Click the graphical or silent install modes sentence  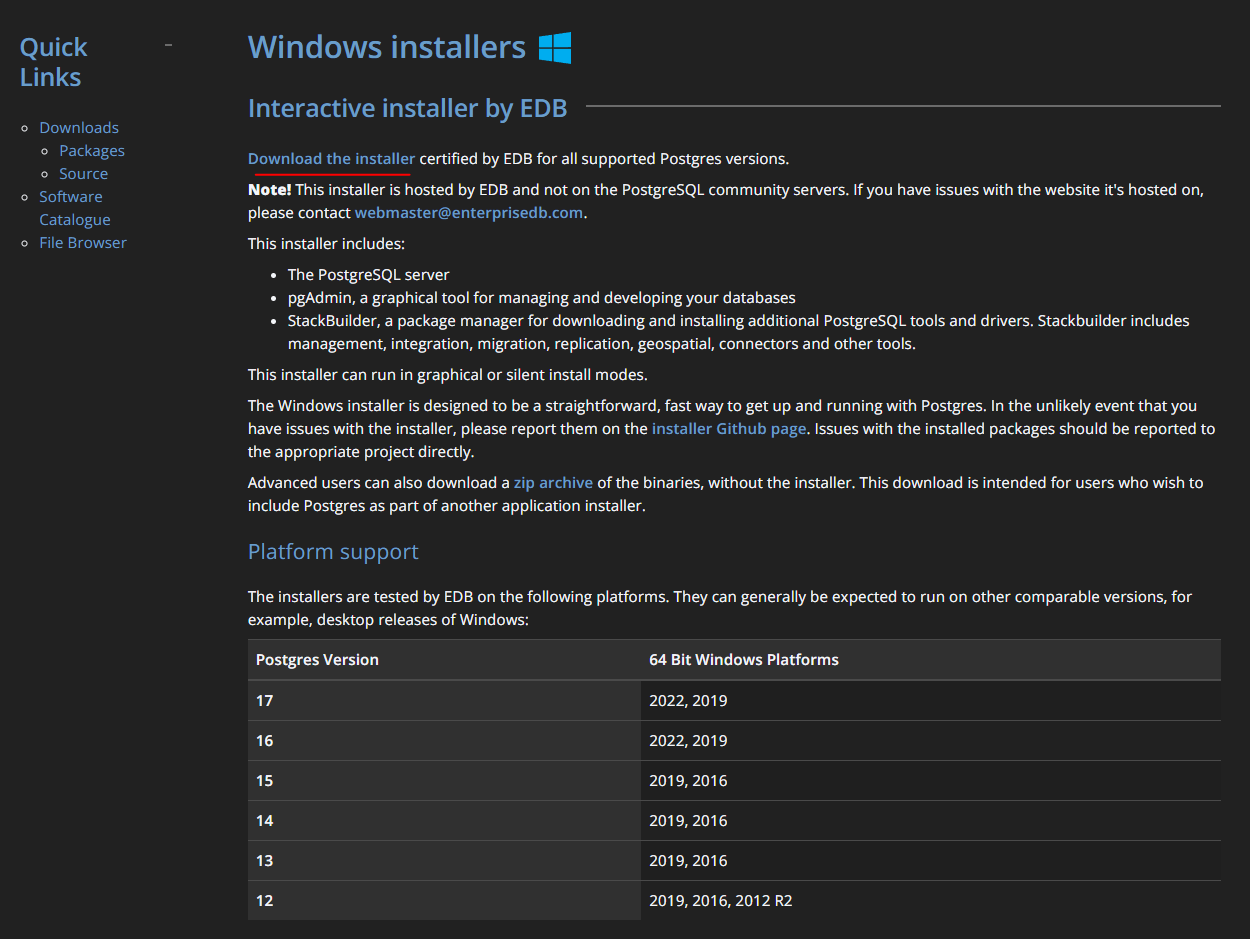[448, 375]
